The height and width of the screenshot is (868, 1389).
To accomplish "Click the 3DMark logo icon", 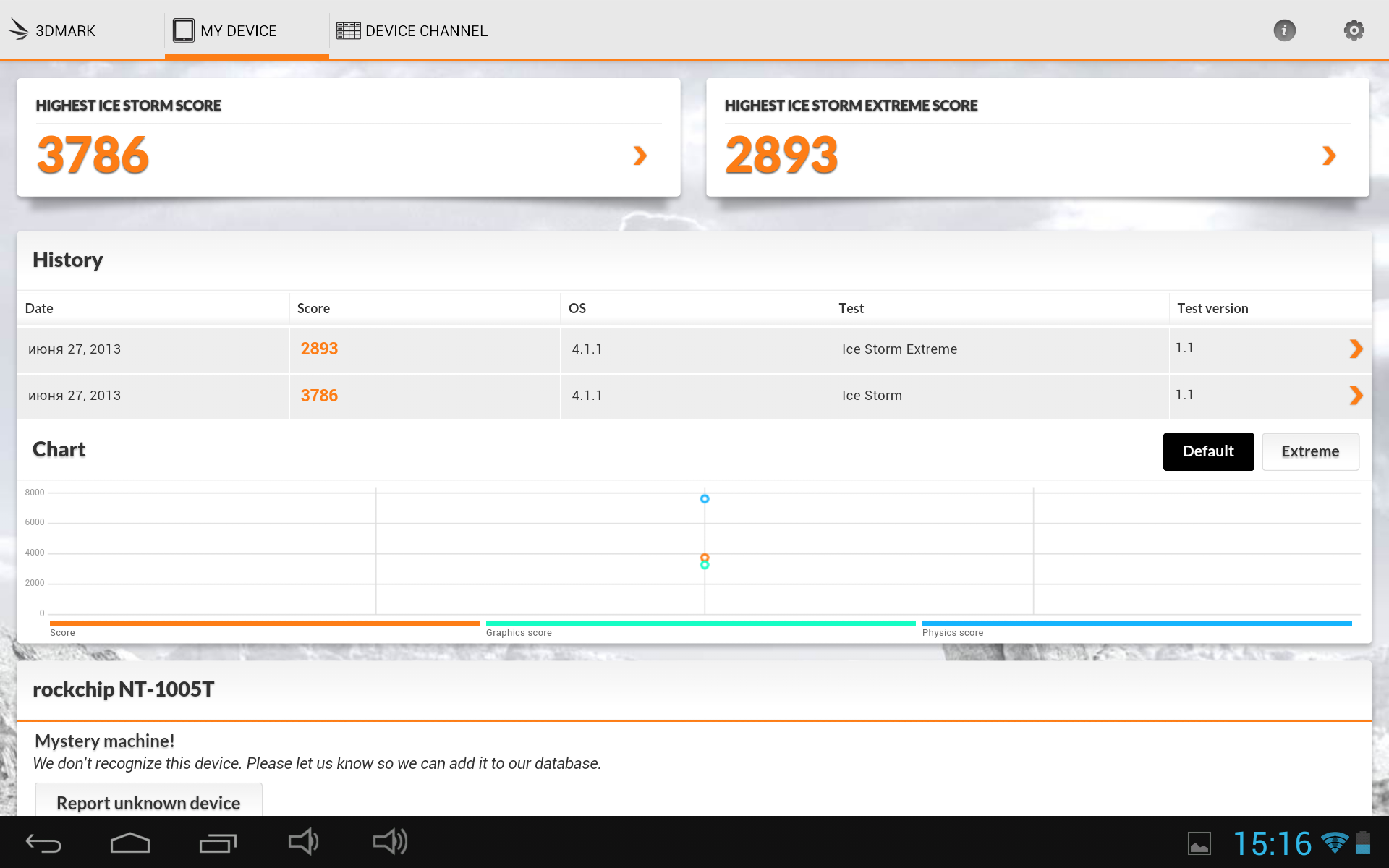I will click(18, 30).
